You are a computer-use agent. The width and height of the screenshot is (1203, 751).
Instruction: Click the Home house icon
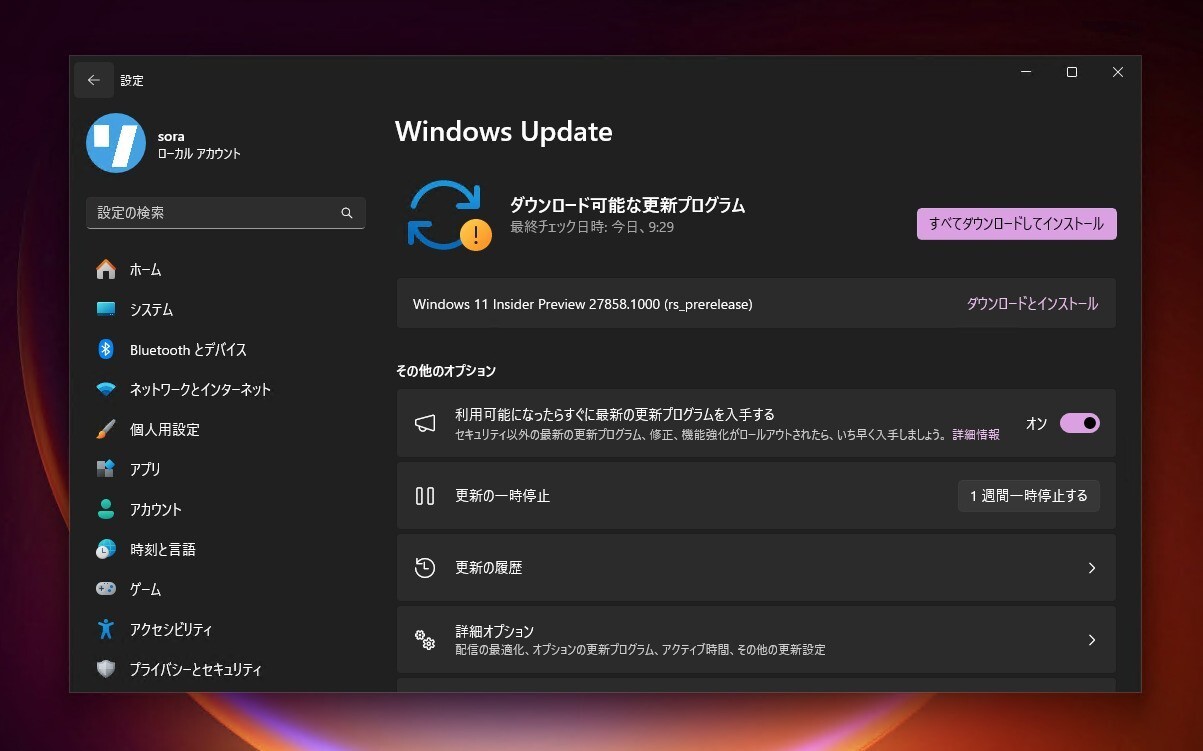[x=106, y=269]
